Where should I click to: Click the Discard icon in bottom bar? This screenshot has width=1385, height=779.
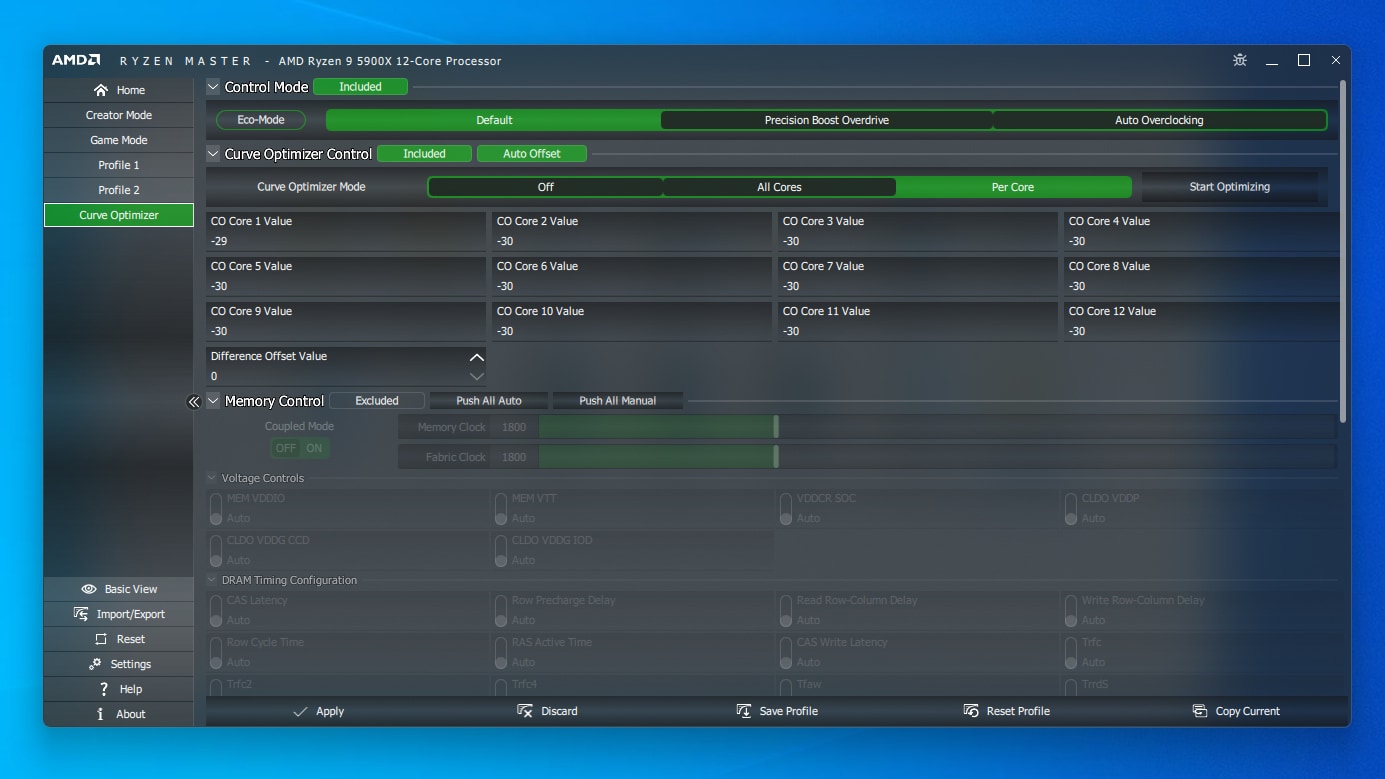[x=525, y=711]
